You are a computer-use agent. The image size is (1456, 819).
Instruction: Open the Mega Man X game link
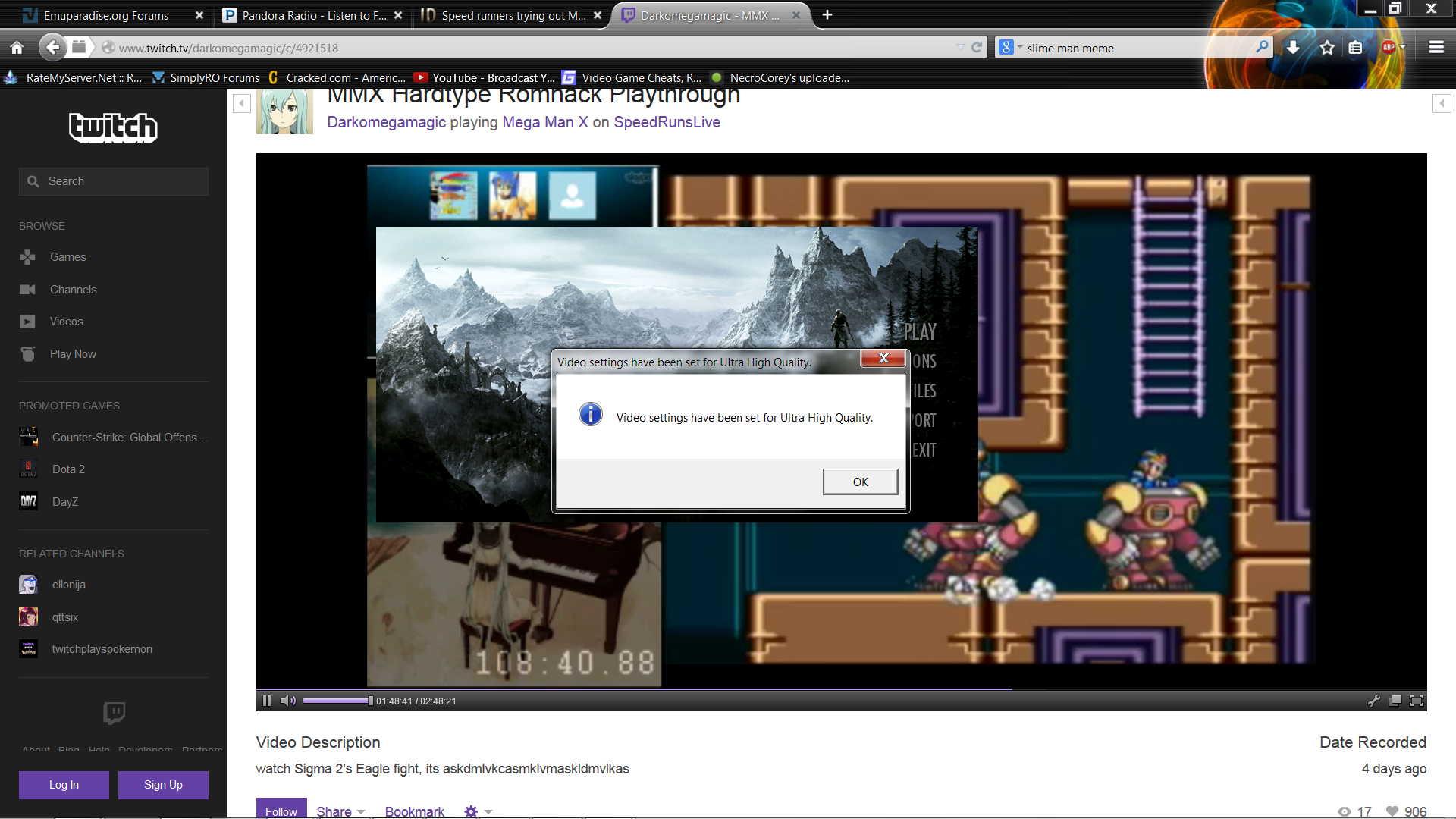pos(545,122)
